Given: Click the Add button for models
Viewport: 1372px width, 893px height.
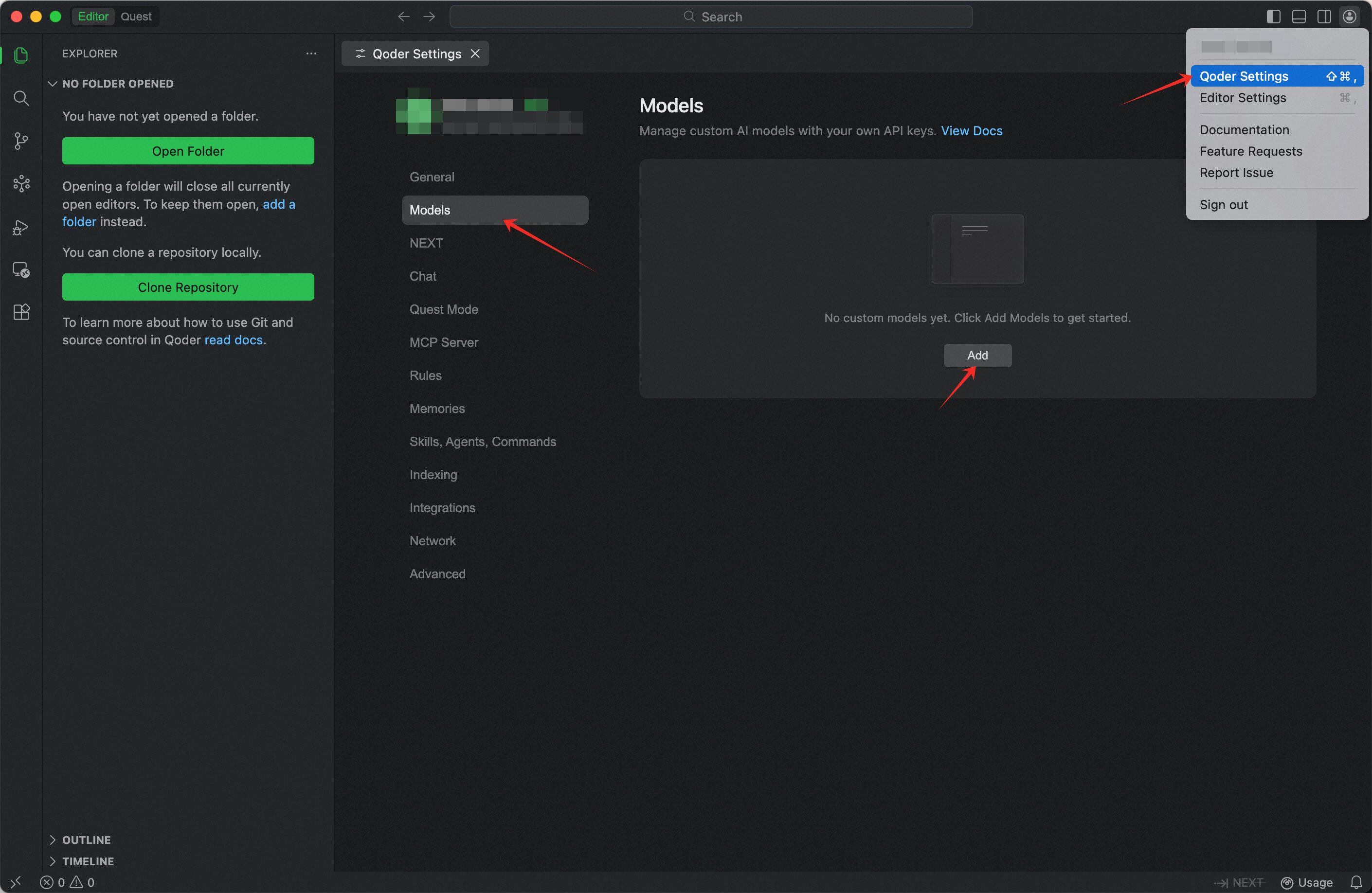Looking at the screenshot, I should pyautogui.click(x=977, y=356).
